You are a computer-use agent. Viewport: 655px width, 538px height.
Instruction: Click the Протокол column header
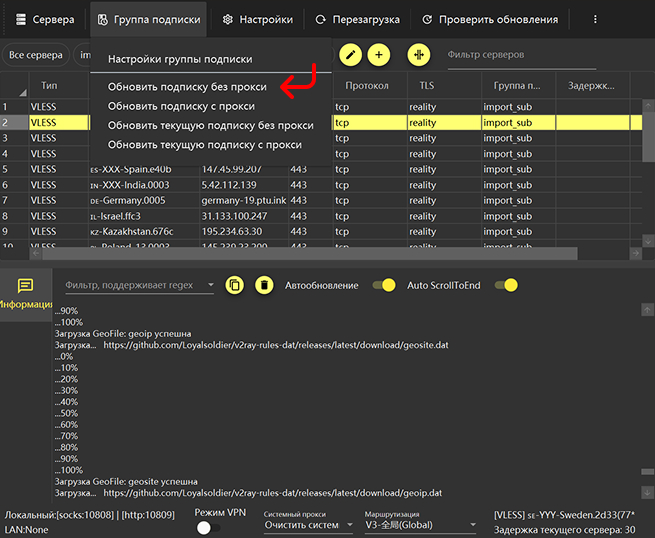[367, 86]
